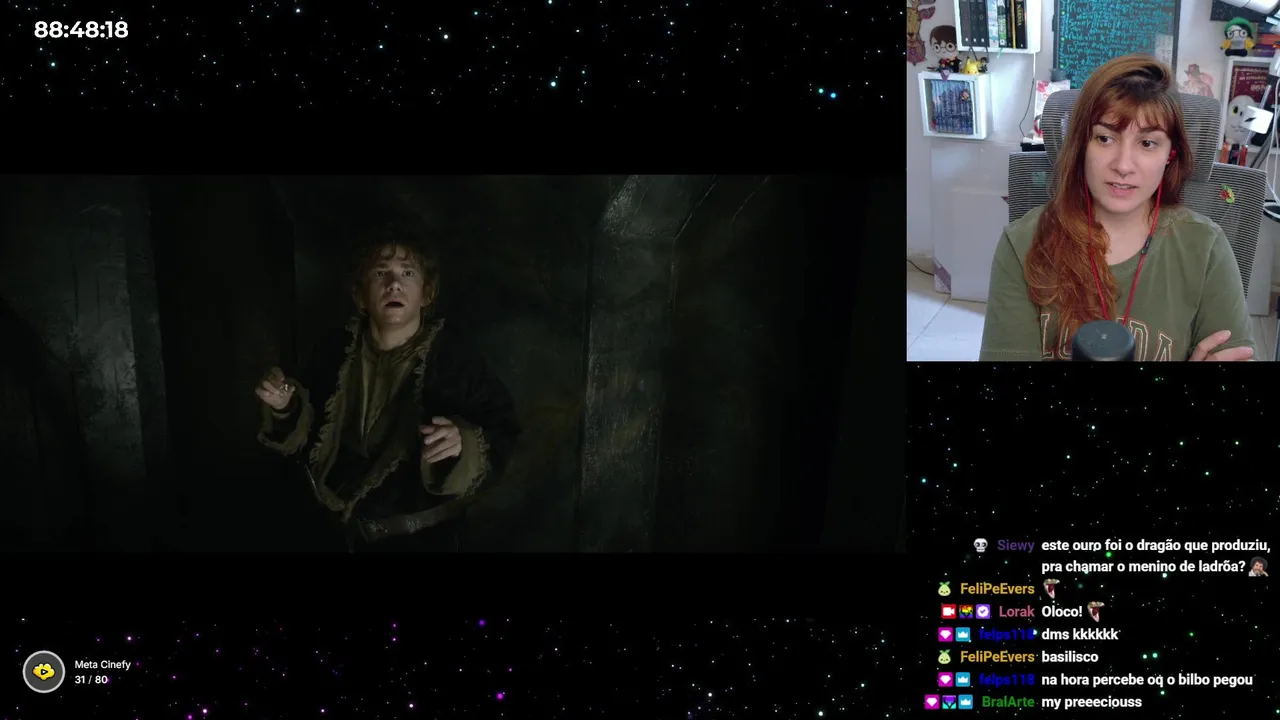Open the Lorak username in chat

(x=1016, y=612)
